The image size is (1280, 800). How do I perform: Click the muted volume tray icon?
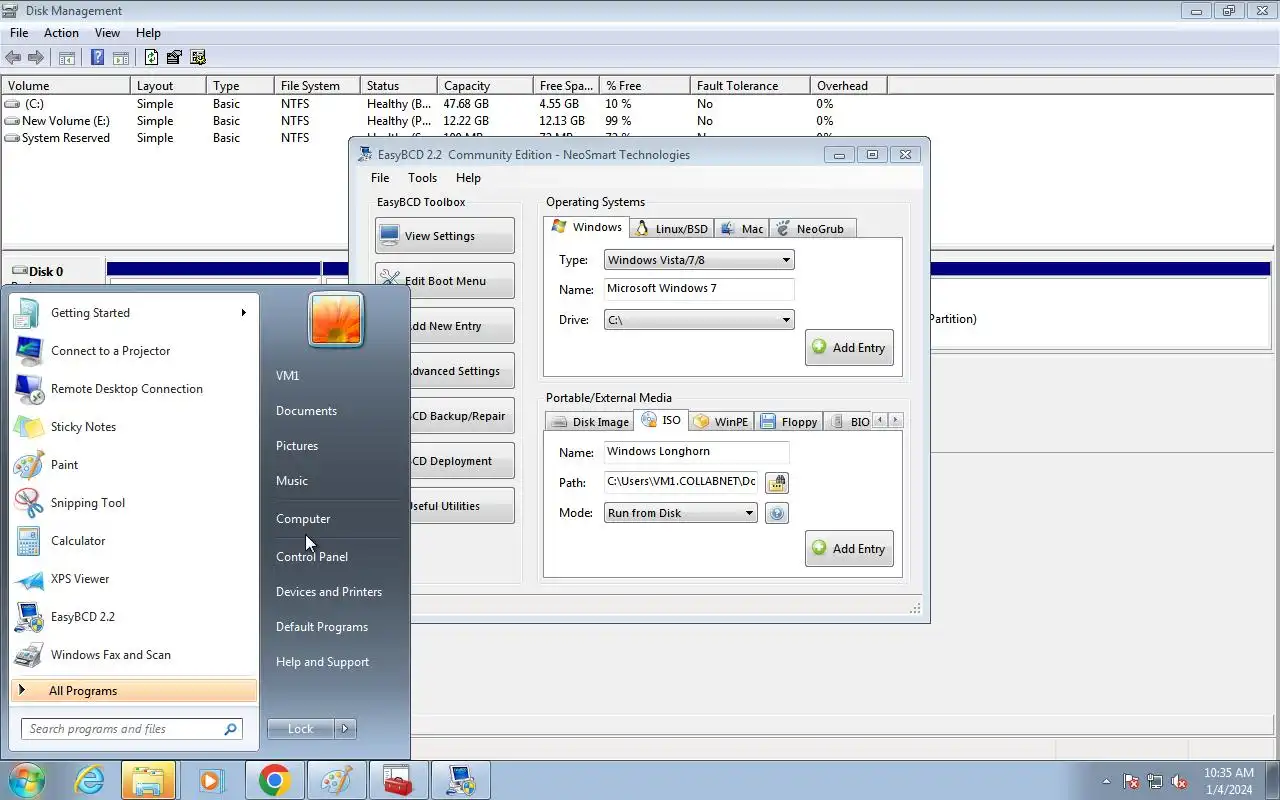pyautogui.click(x=1179, y=782)
